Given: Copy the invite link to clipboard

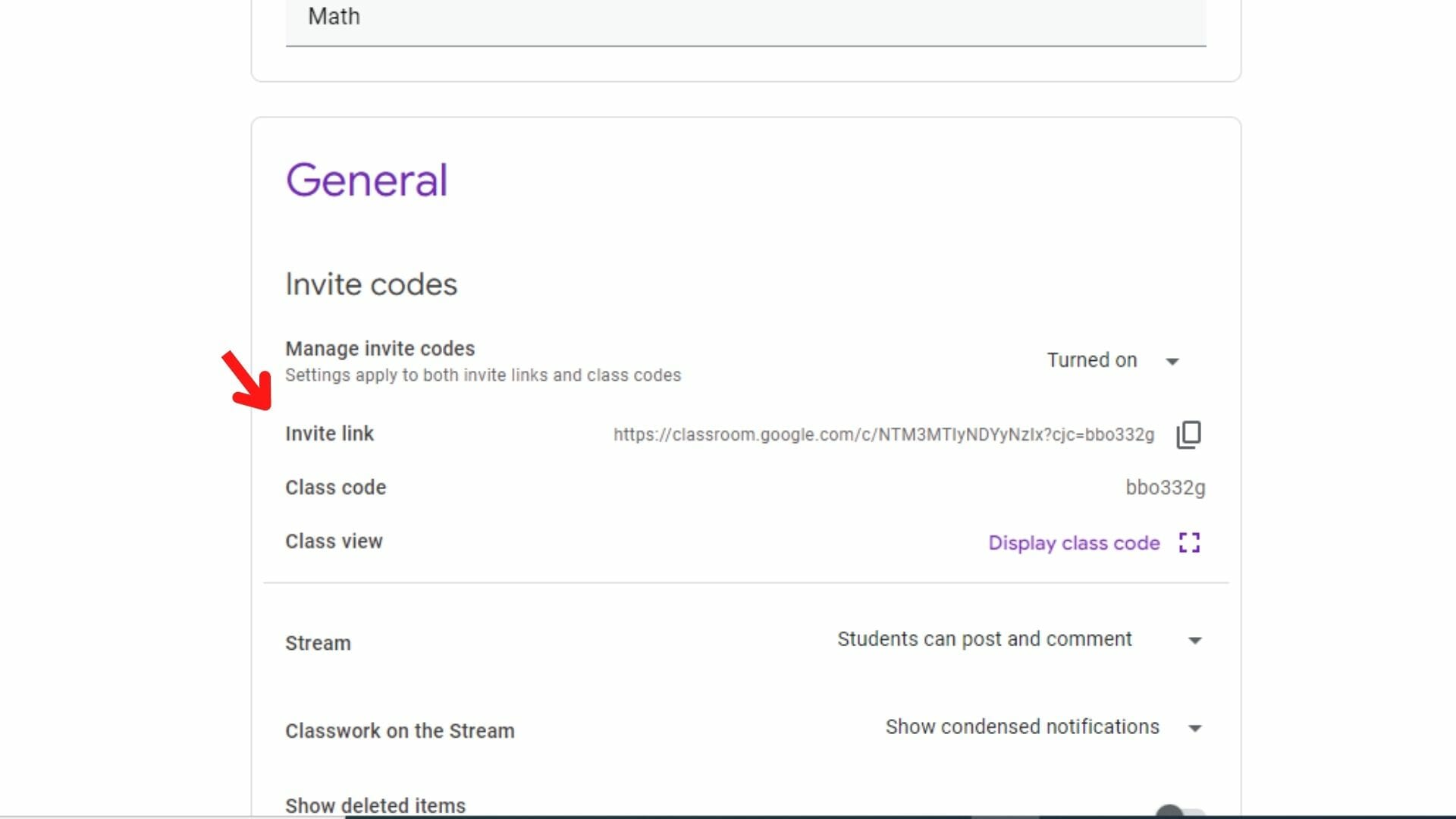Looking at the screenshot, I should click(x=1188, y=434).
